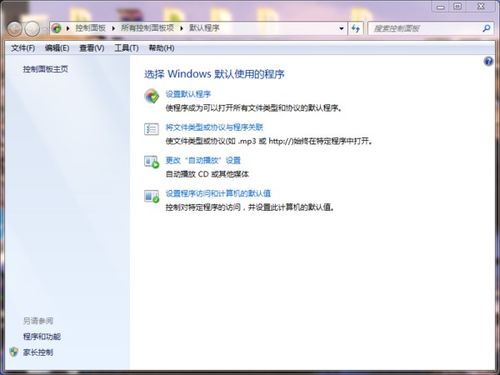The image size is (500, 375).
Task: Click the Set Default Programs (设置默认程序) icon
Action: (152, 96)
